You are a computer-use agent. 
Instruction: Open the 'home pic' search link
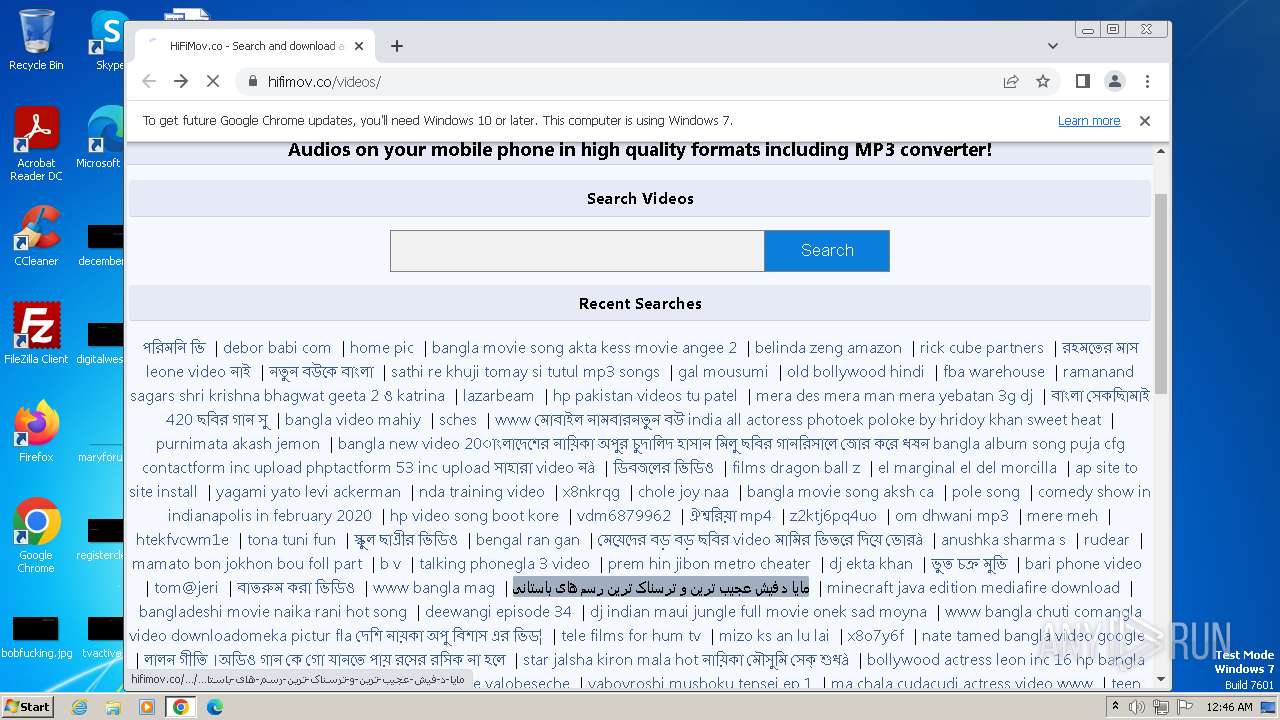382,348
